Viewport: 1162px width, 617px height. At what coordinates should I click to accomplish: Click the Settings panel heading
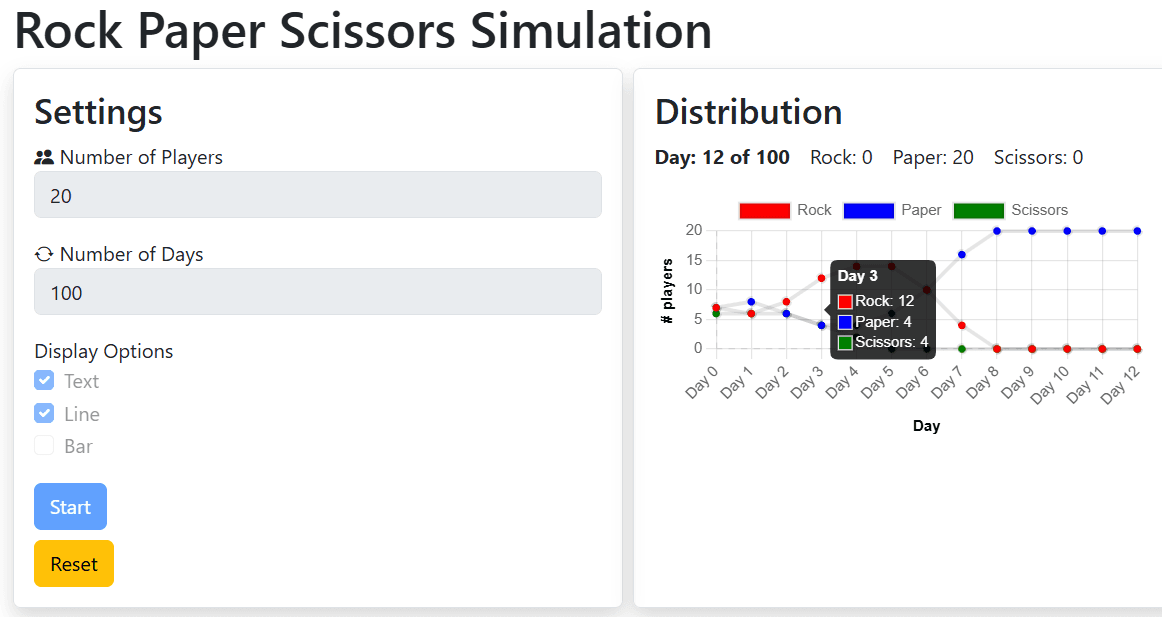coord(98,112)
